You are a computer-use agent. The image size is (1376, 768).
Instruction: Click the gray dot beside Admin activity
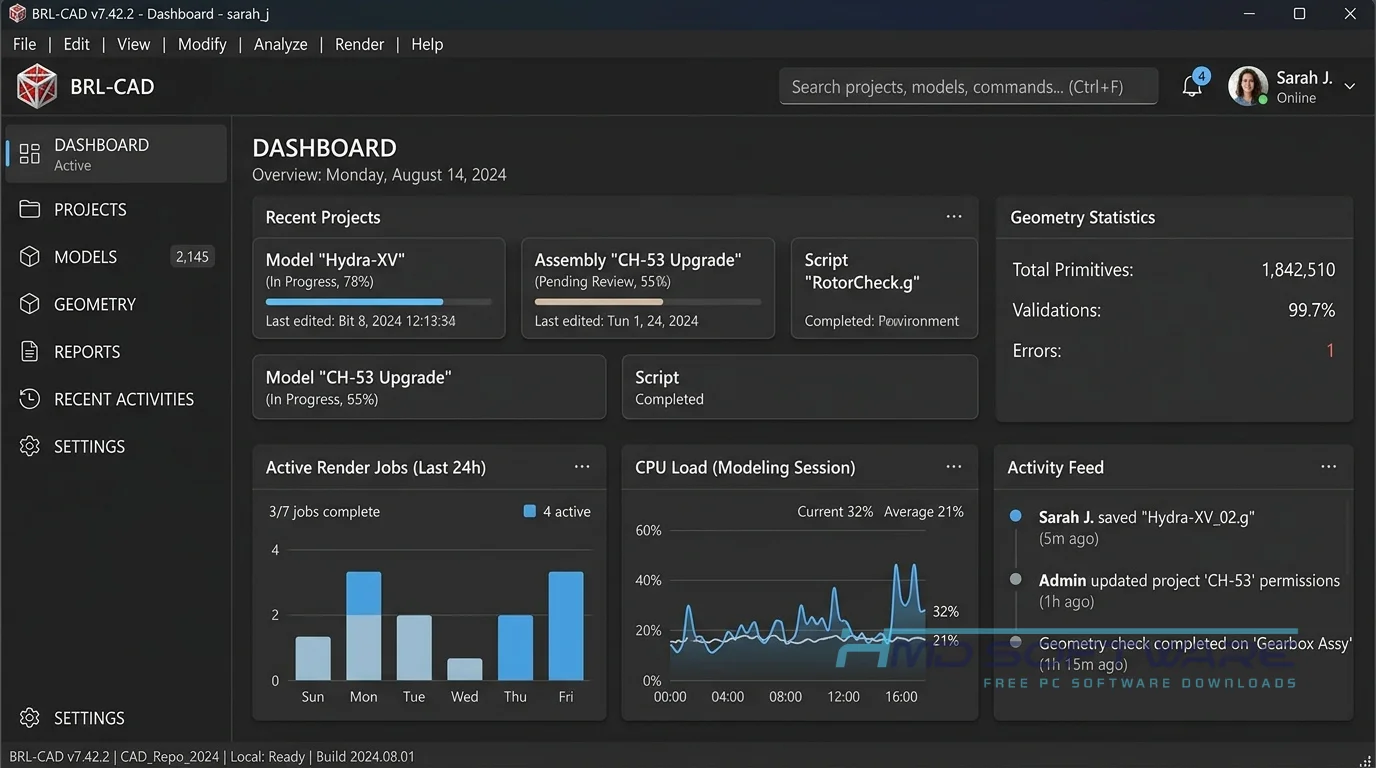pyautogui.click(x=1016, y=579)
